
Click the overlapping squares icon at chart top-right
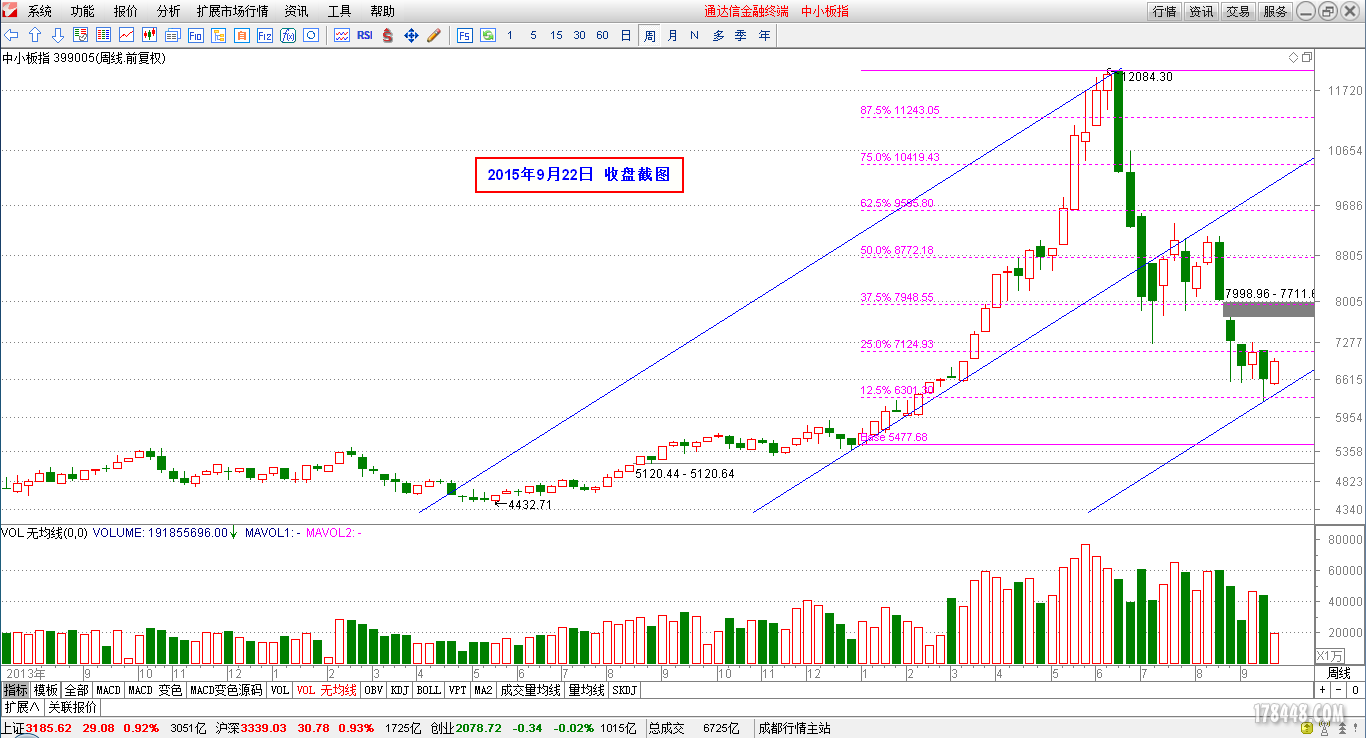point(1306,58)
